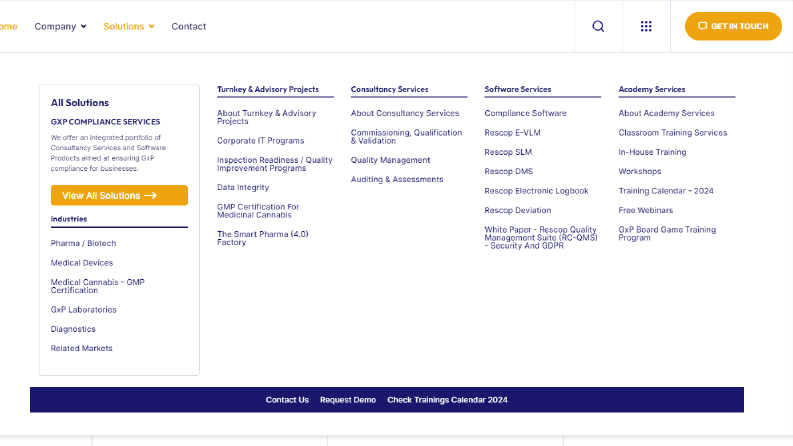
Task: Click the All Solutions heading text
Action: 80,103
